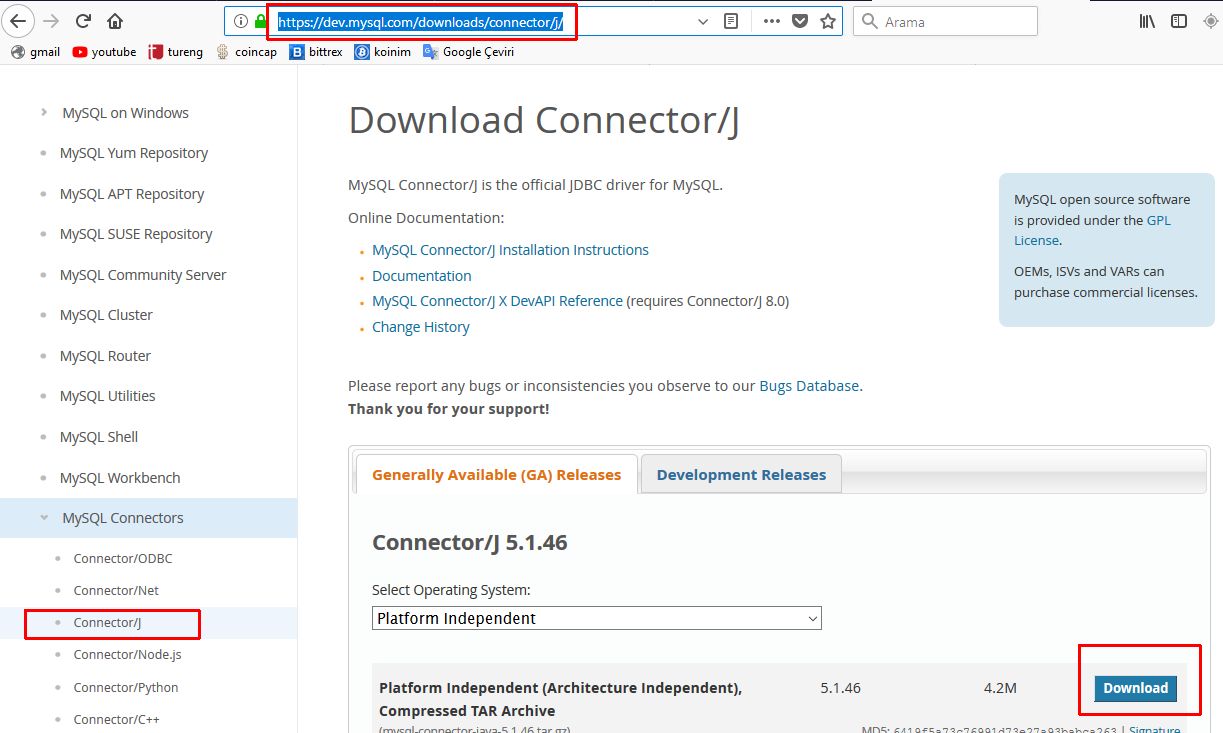Image resolution: width=1223 pixels, height=733 pixels.
Task: Open the Library icon in toolbar
Action: [x=1148, y=21]
